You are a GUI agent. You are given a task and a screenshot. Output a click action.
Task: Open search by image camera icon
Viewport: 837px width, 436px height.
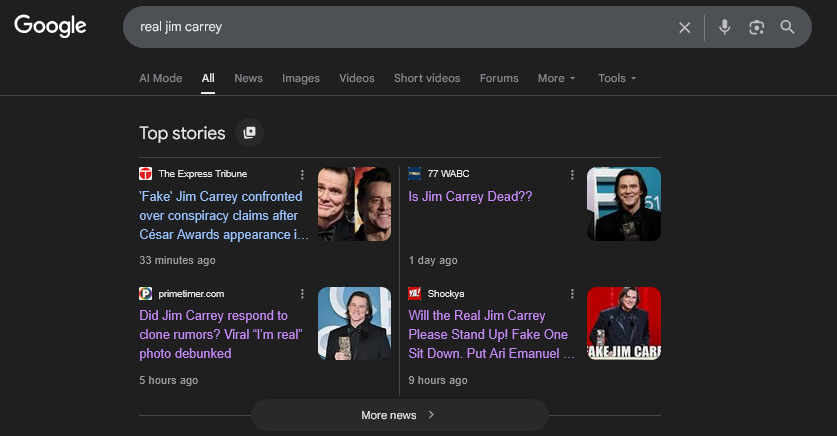point(756,27)
